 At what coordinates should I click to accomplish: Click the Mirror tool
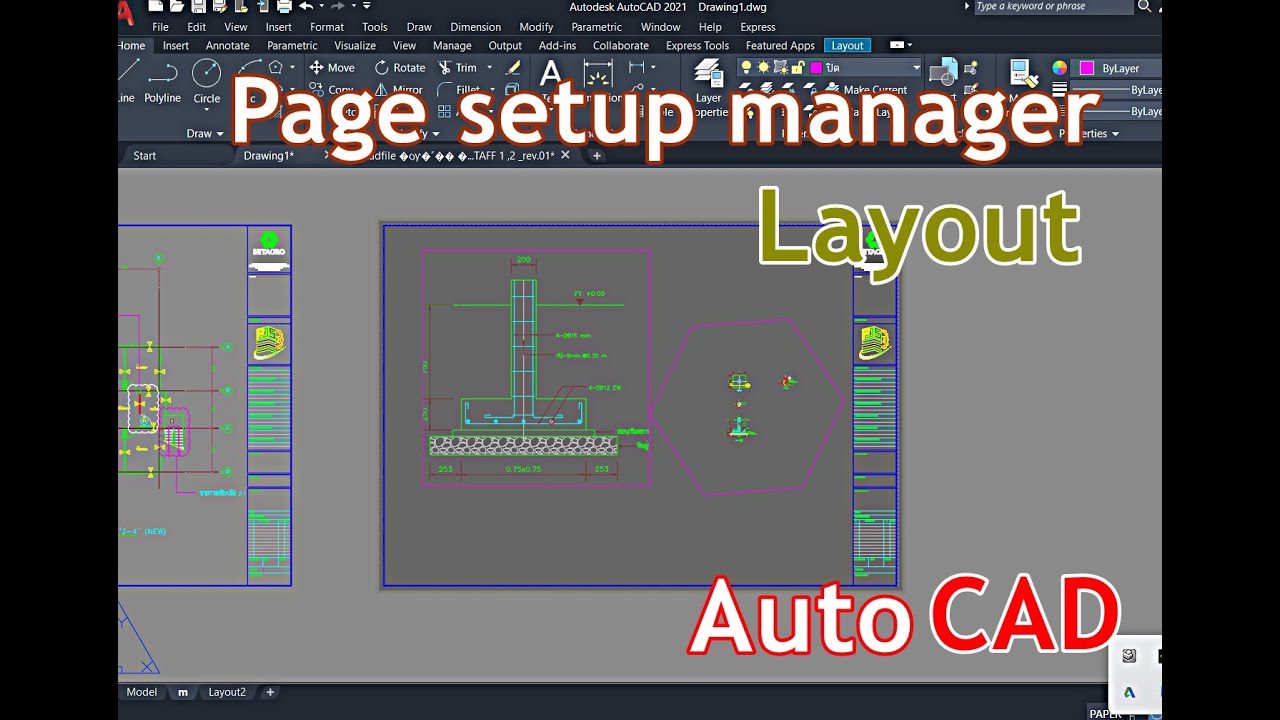(398, 90)
